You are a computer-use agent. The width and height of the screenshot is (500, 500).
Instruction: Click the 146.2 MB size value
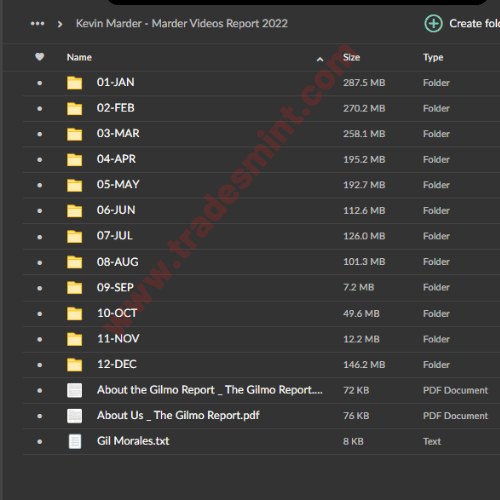(x=364, y=365)
